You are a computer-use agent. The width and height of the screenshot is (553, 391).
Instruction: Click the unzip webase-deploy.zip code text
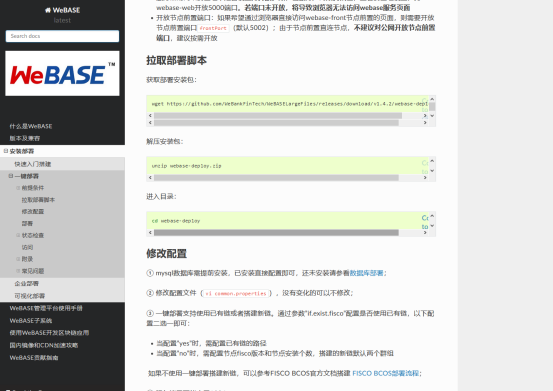[x=187, y=166]
